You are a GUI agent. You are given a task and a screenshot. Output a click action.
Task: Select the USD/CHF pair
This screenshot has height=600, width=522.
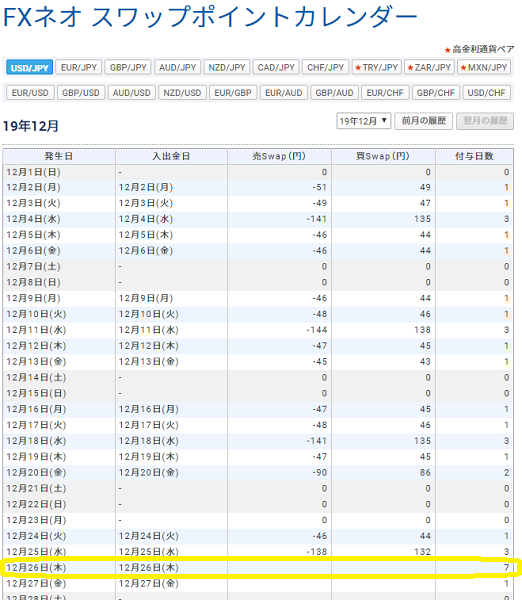(x=486, y=93)
